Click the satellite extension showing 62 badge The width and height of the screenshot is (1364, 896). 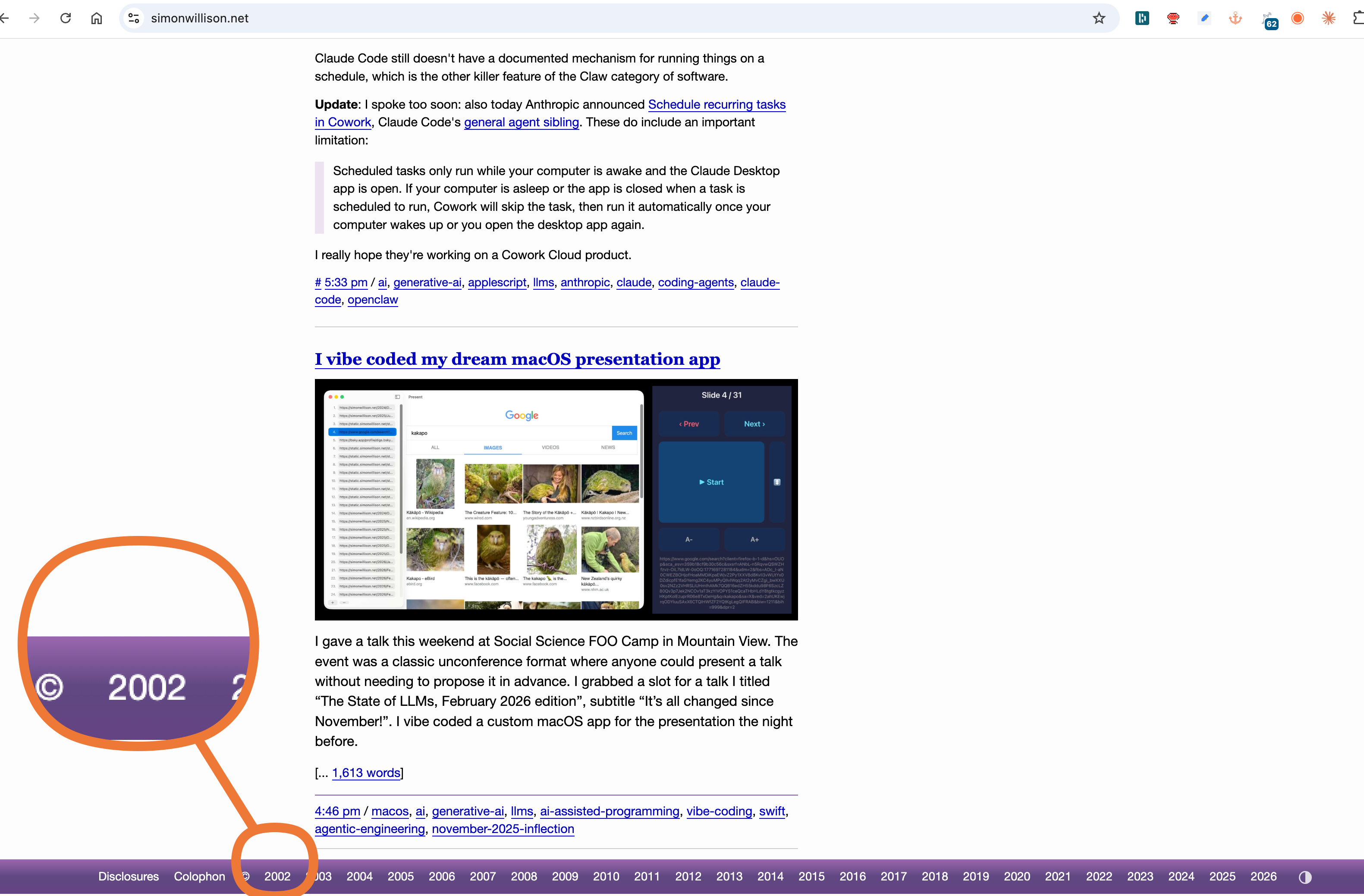(x=1268, y=18)
